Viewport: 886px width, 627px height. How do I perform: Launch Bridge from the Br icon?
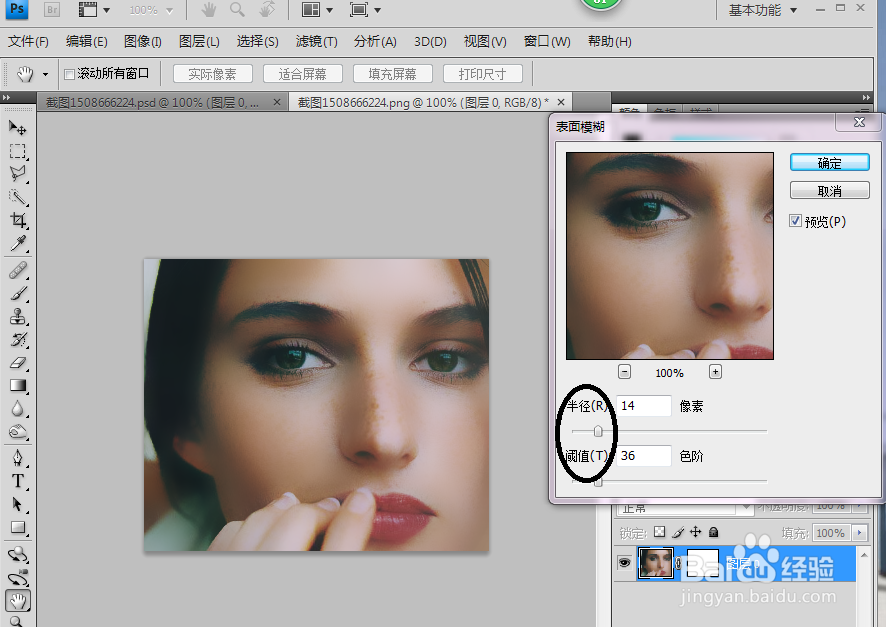click(x=51, y=9)
